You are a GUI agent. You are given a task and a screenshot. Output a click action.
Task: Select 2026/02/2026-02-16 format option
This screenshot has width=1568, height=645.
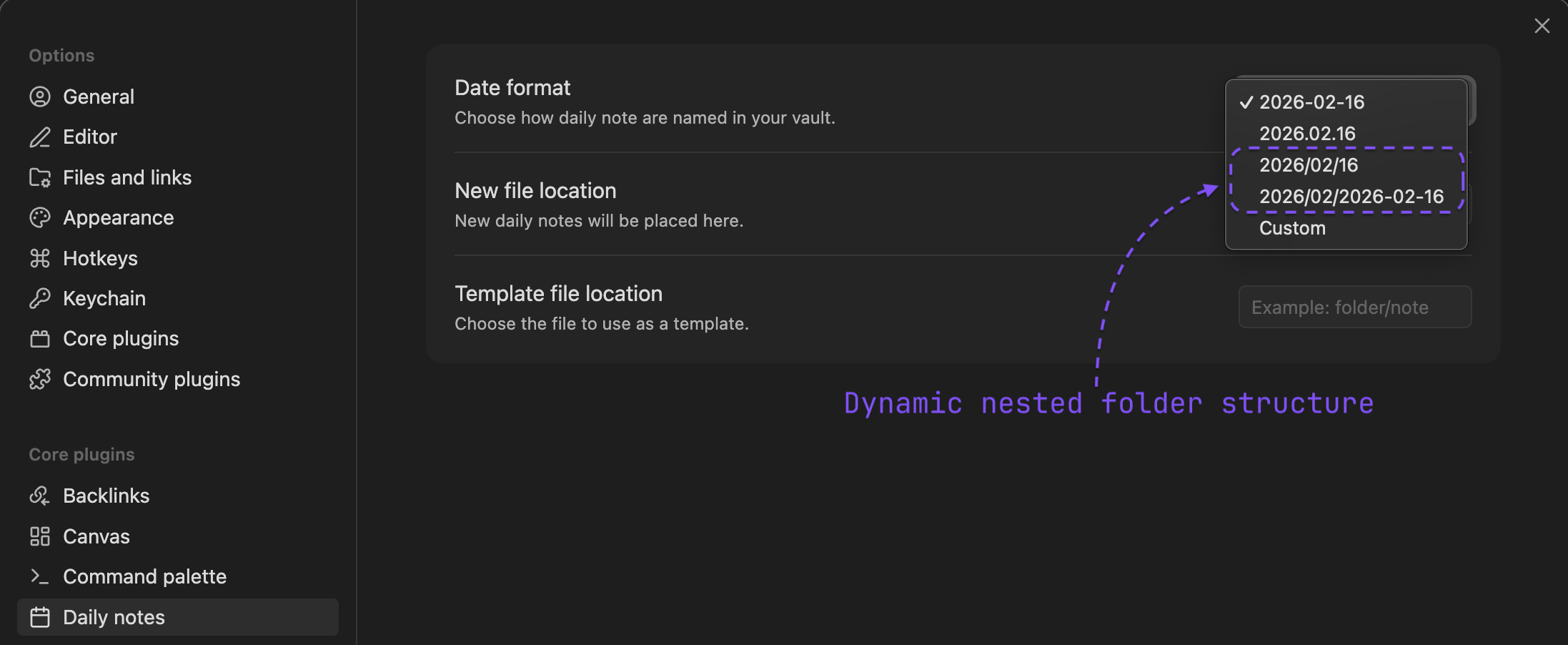tap(1351, 197)
